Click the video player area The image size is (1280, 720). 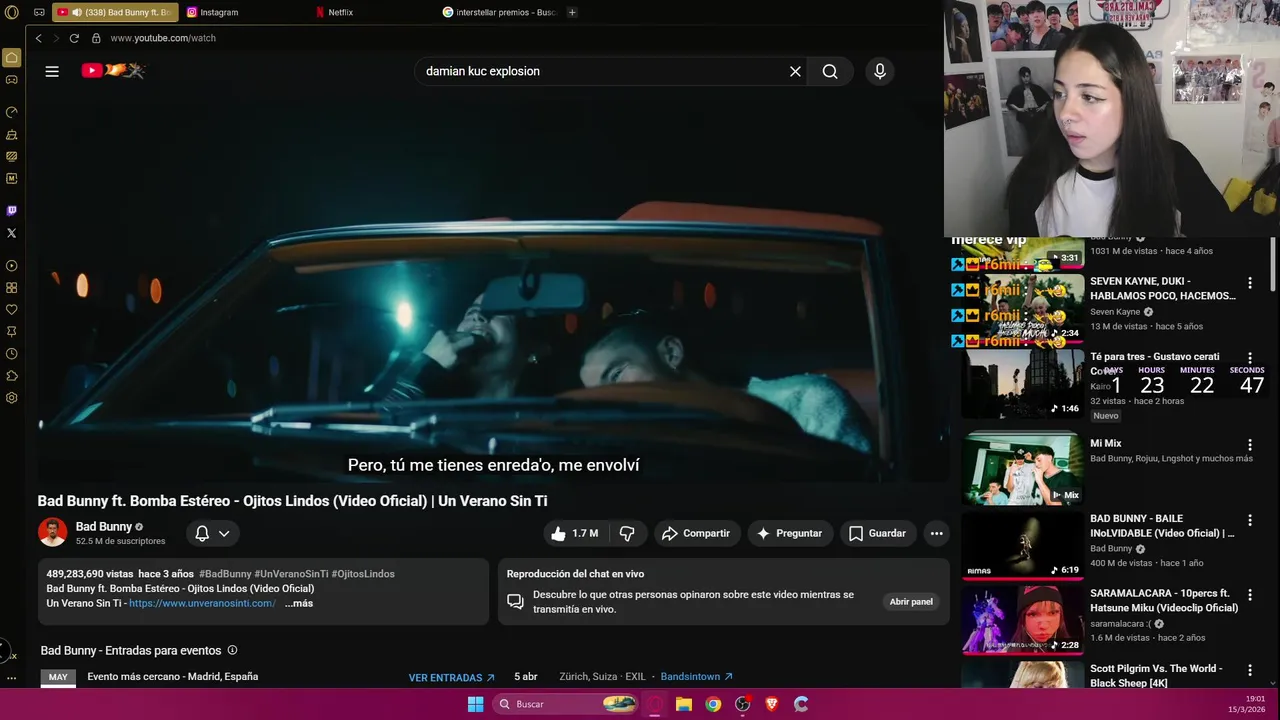pos(494,290)
